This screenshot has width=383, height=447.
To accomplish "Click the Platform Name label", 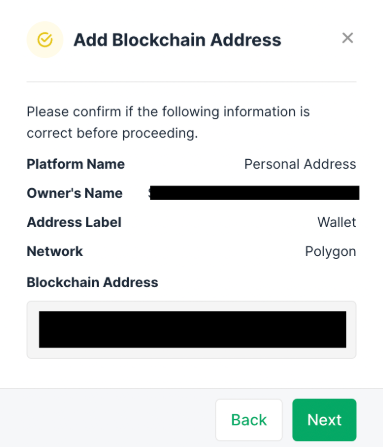I will [76, 164].
